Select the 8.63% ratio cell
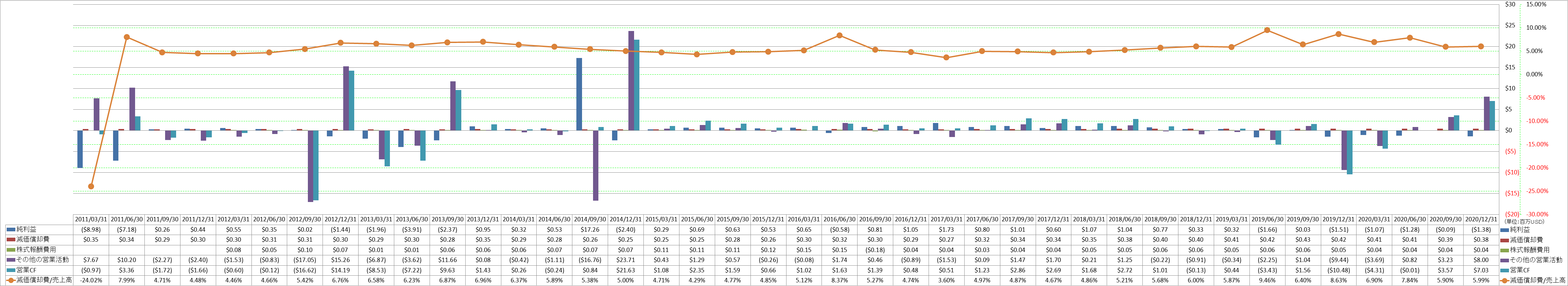Viewport: 1568px width, 286px height. click(x=1339, y=281)
